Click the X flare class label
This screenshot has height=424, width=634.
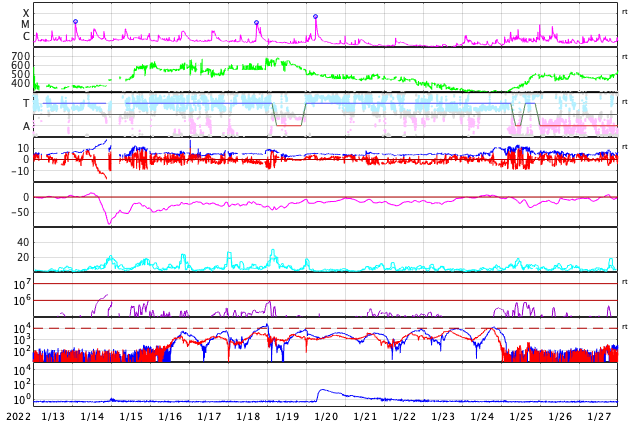point(26,13)
